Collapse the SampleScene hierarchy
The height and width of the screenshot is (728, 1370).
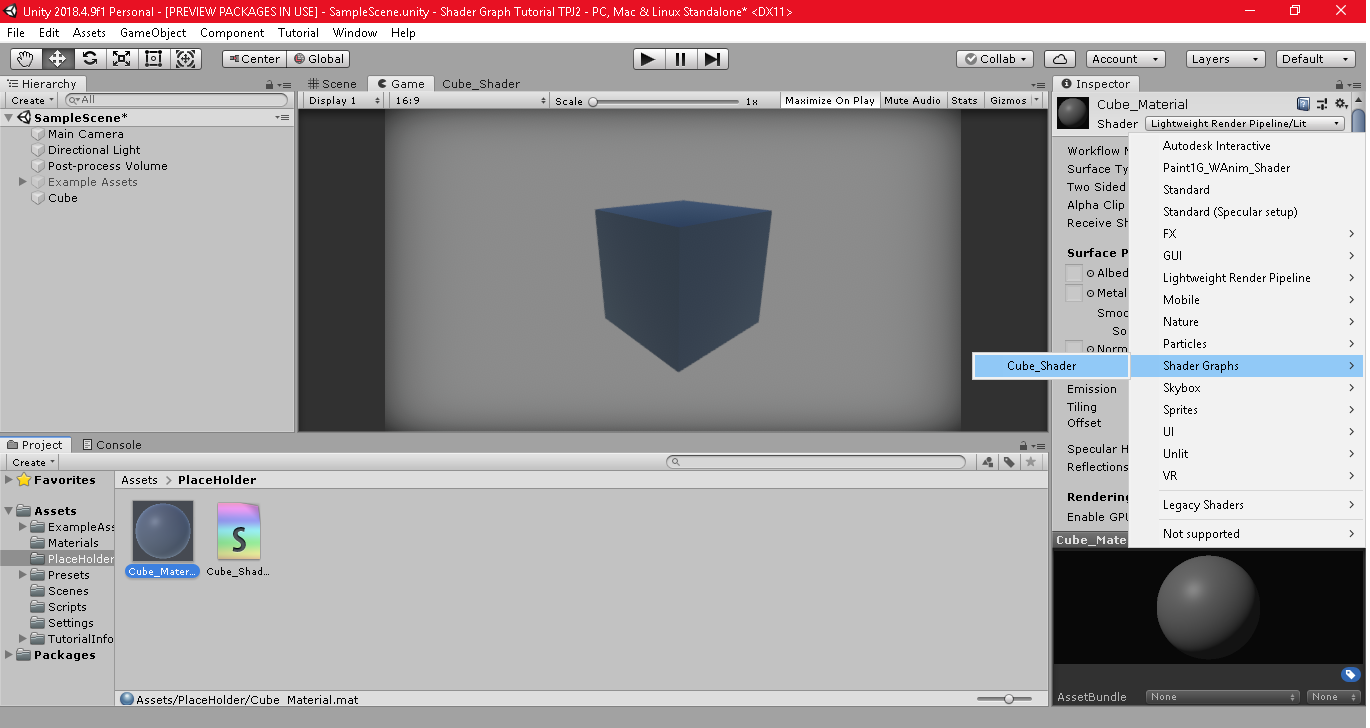click(x=9, y=118)
